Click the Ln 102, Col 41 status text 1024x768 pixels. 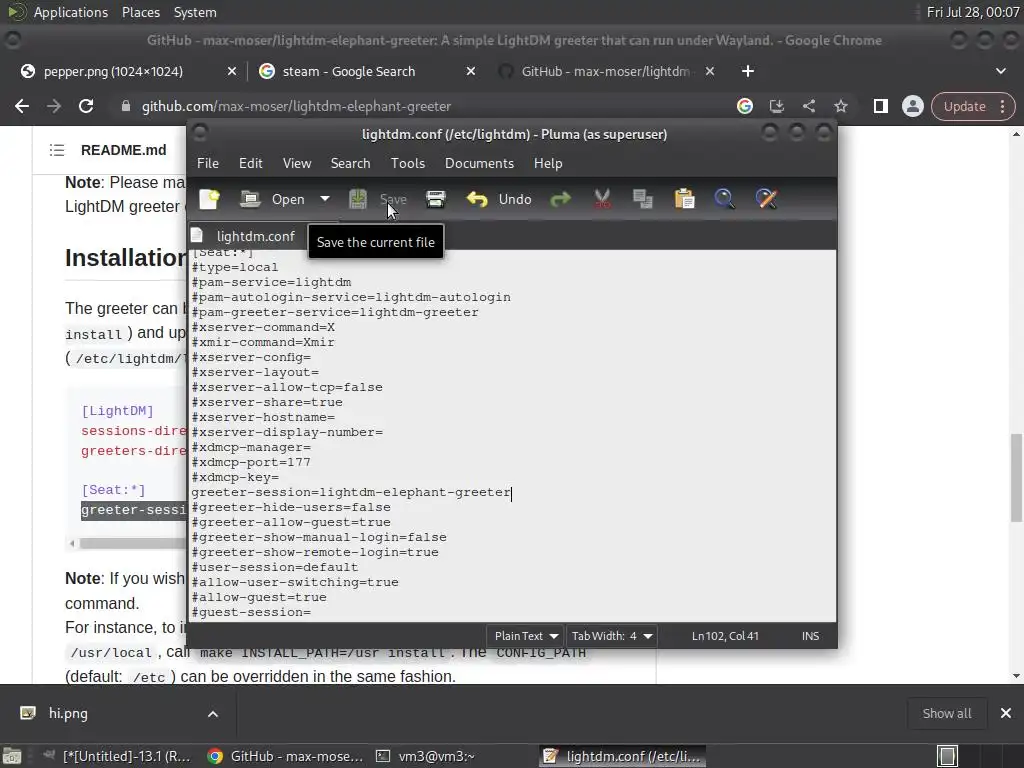point(725,636)
